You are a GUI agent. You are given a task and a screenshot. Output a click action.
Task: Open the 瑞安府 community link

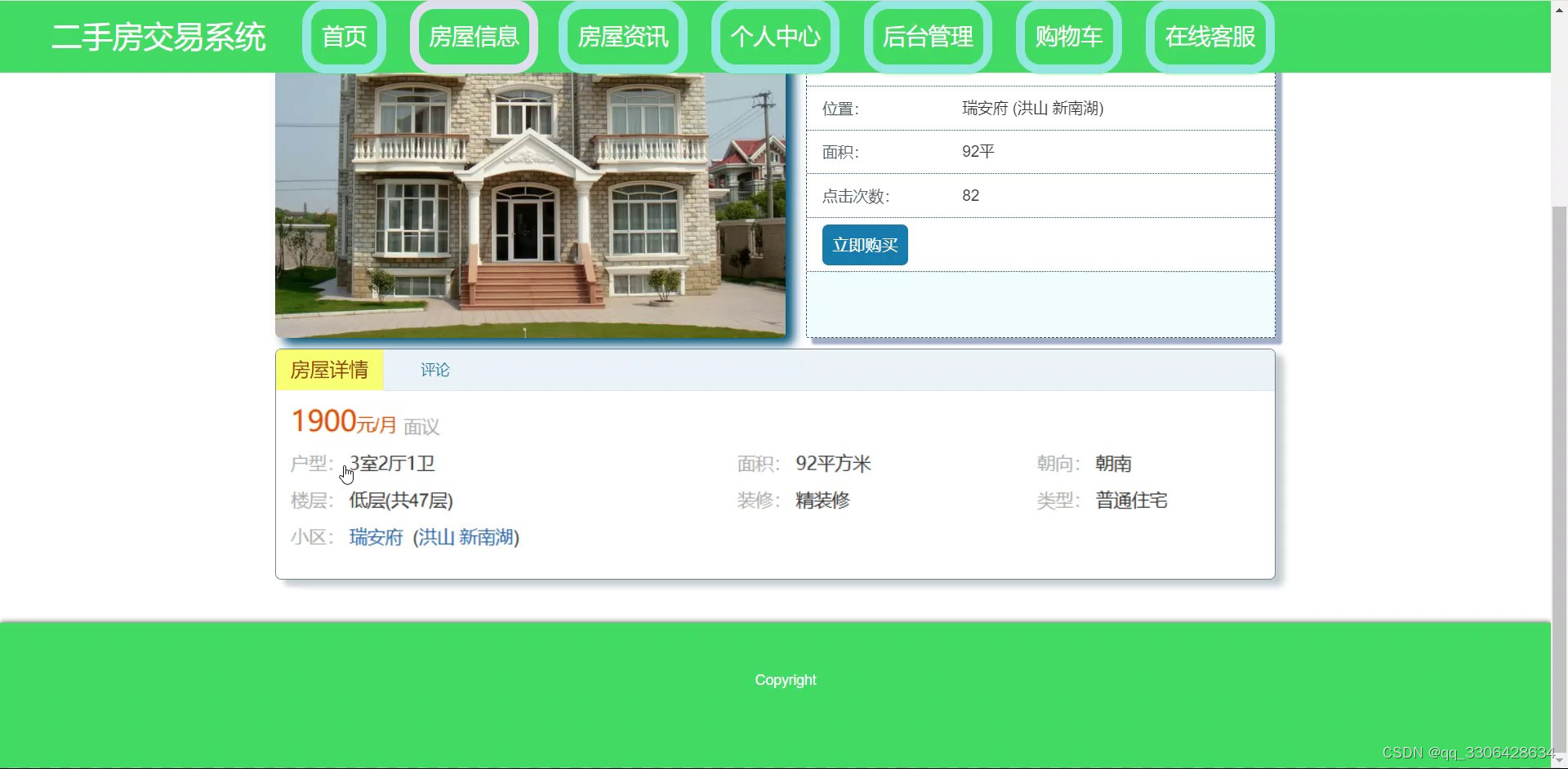click(x=376, y=537)
